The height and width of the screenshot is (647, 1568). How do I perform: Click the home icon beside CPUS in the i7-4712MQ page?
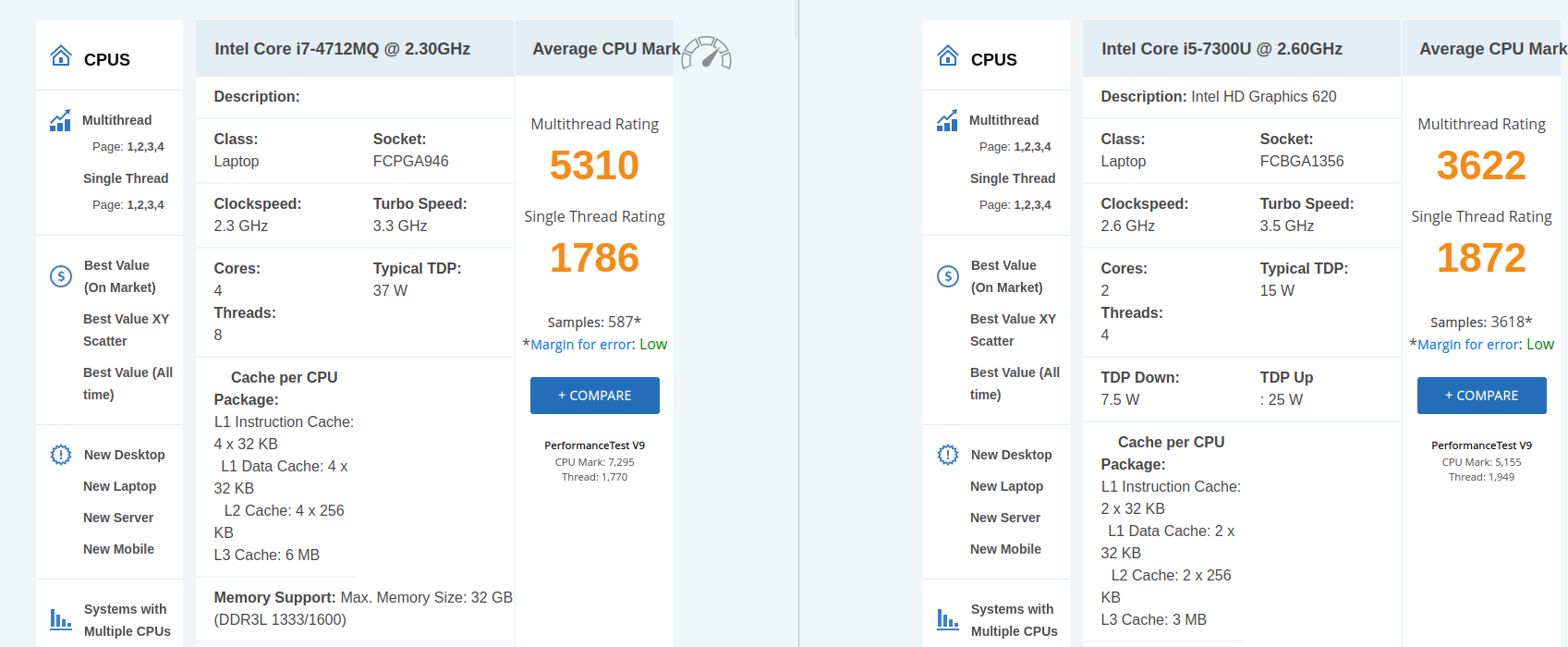click(61, 56)
